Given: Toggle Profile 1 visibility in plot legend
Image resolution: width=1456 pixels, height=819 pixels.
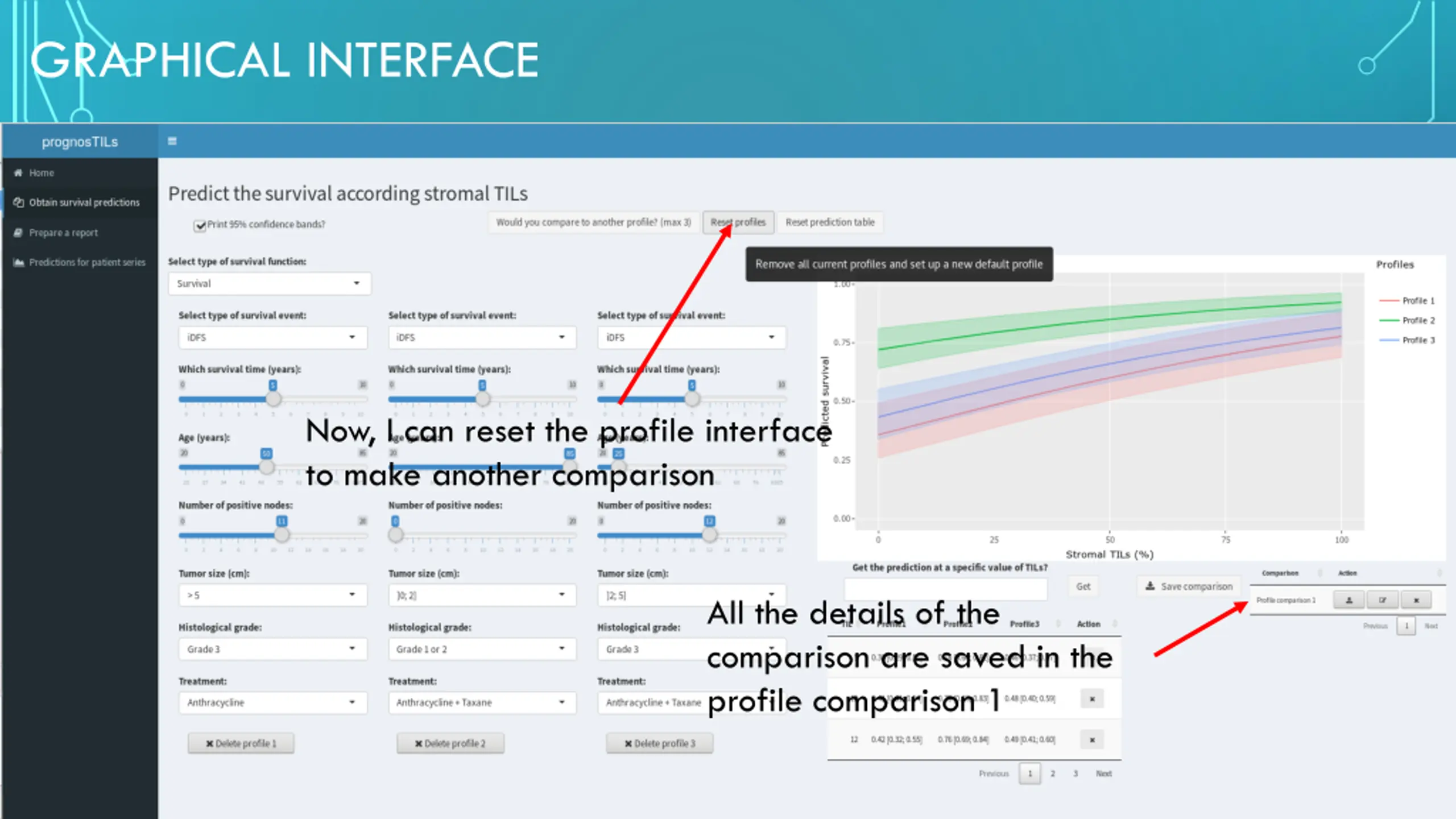Looking at the screenshot, I should click(1407, 301).
